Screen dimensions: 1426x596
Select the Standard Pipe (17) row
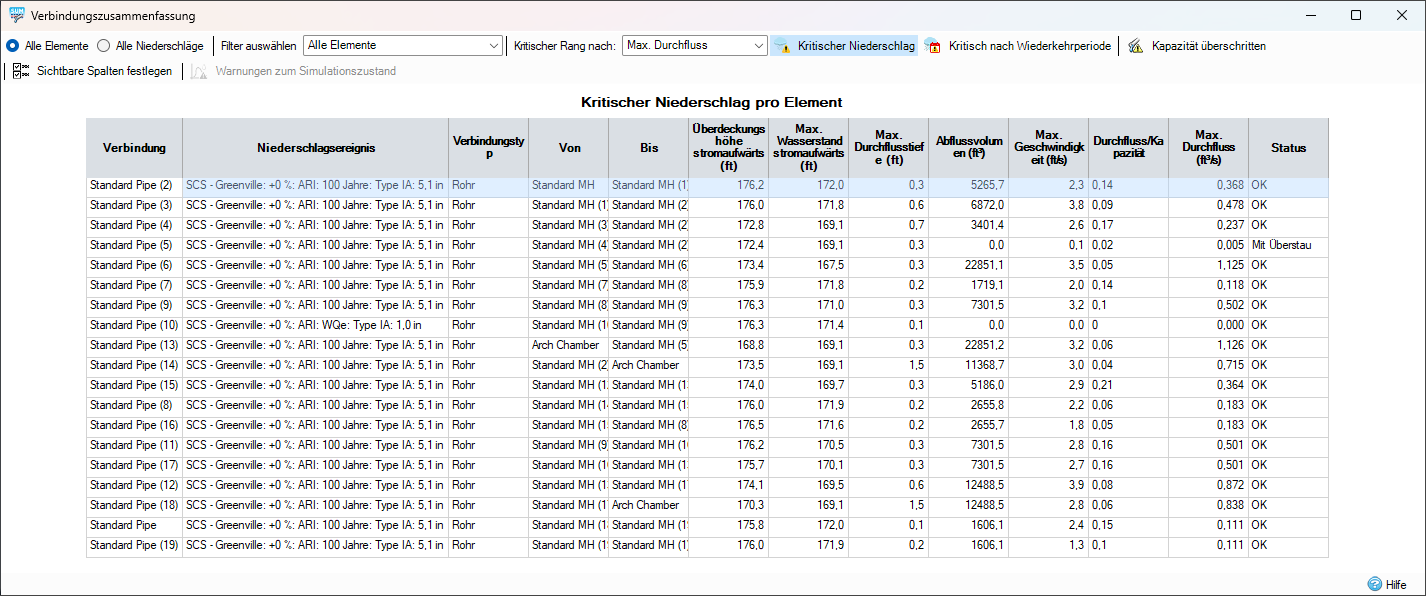708,465
